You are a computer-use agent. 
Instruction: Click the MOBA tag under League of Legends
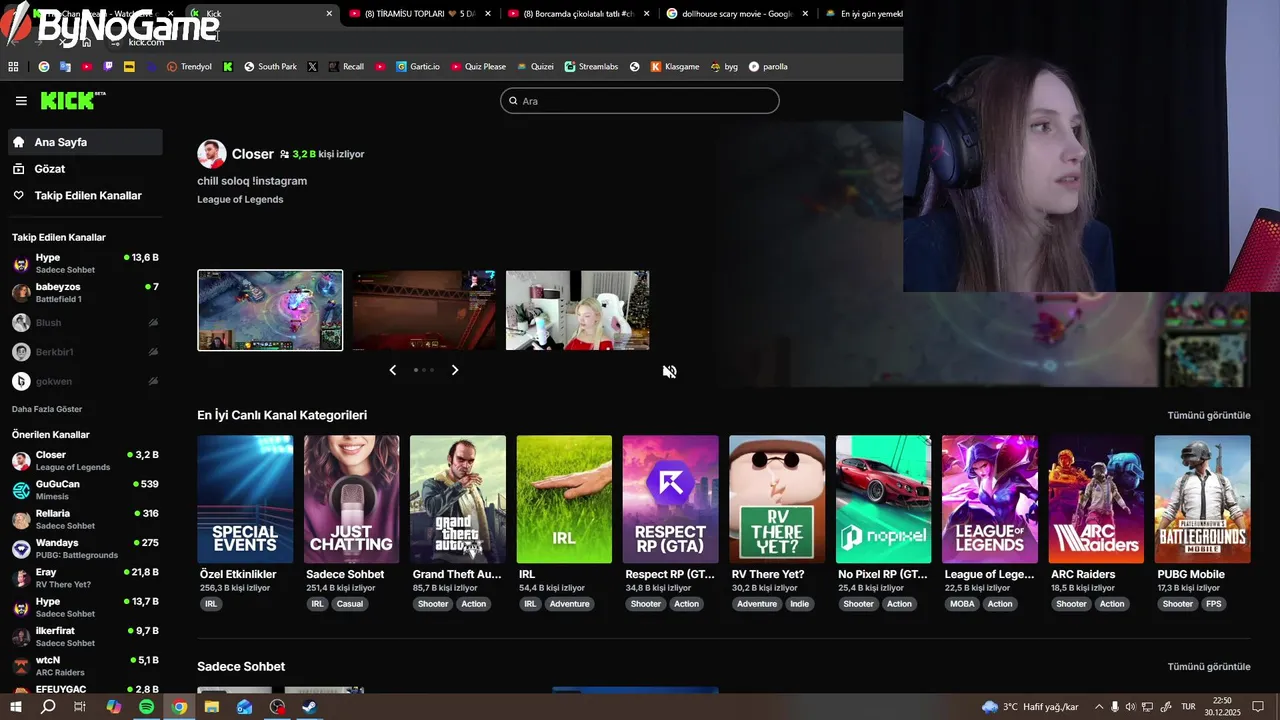pos(962,604)
